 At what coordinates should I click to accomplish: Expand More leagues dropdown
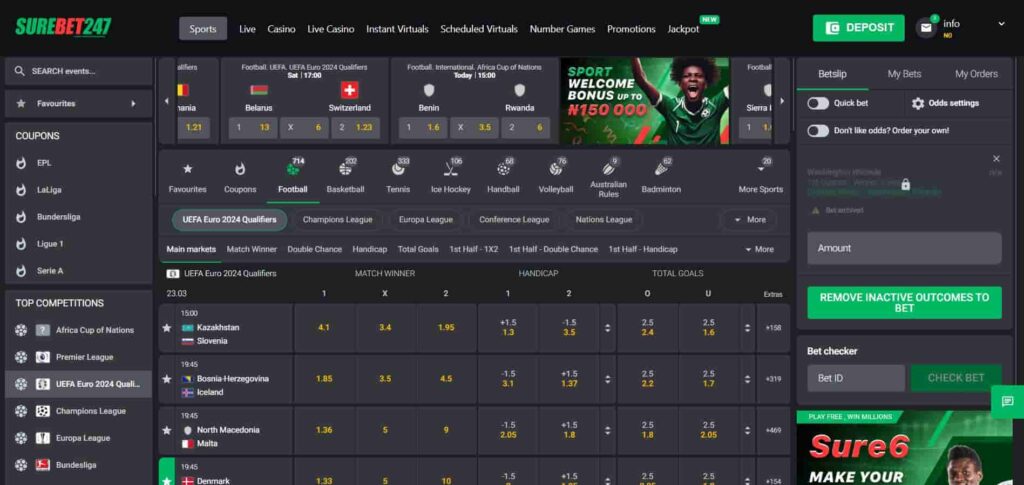tap(750, 220)
